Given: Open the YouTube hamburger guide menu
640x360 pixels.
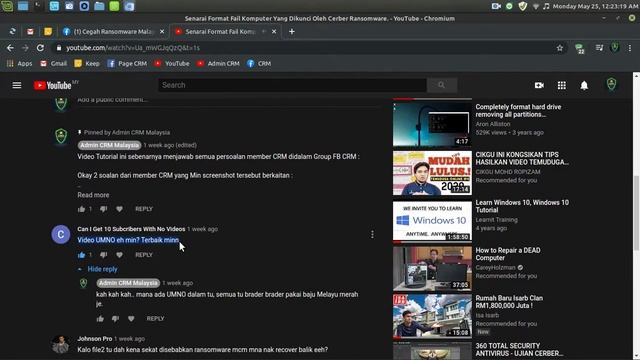Looking at the screenshot, I should [x=17, y=85].
